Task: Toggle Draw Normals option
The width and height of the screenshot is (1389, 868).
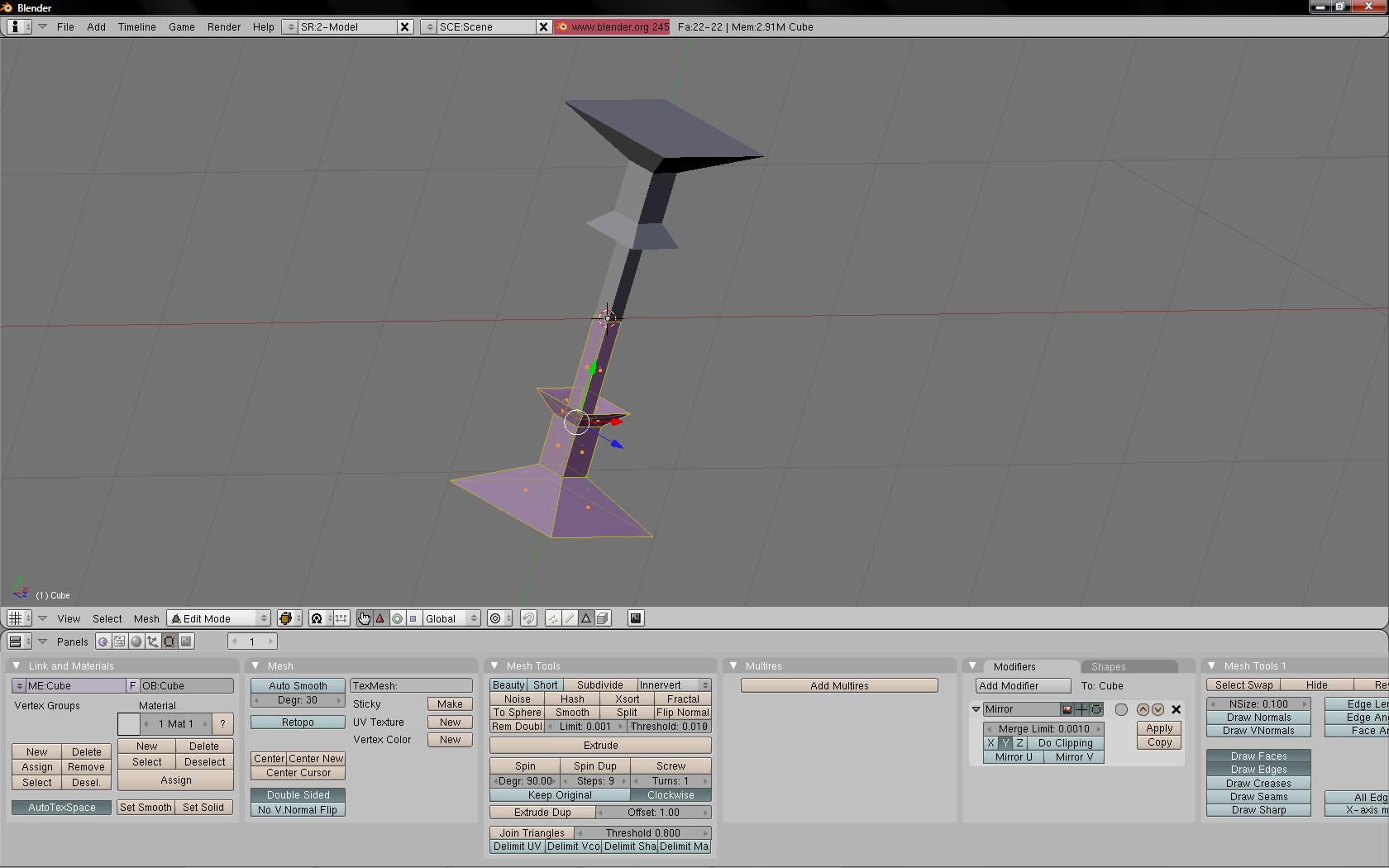Action: click(1258, 718)
